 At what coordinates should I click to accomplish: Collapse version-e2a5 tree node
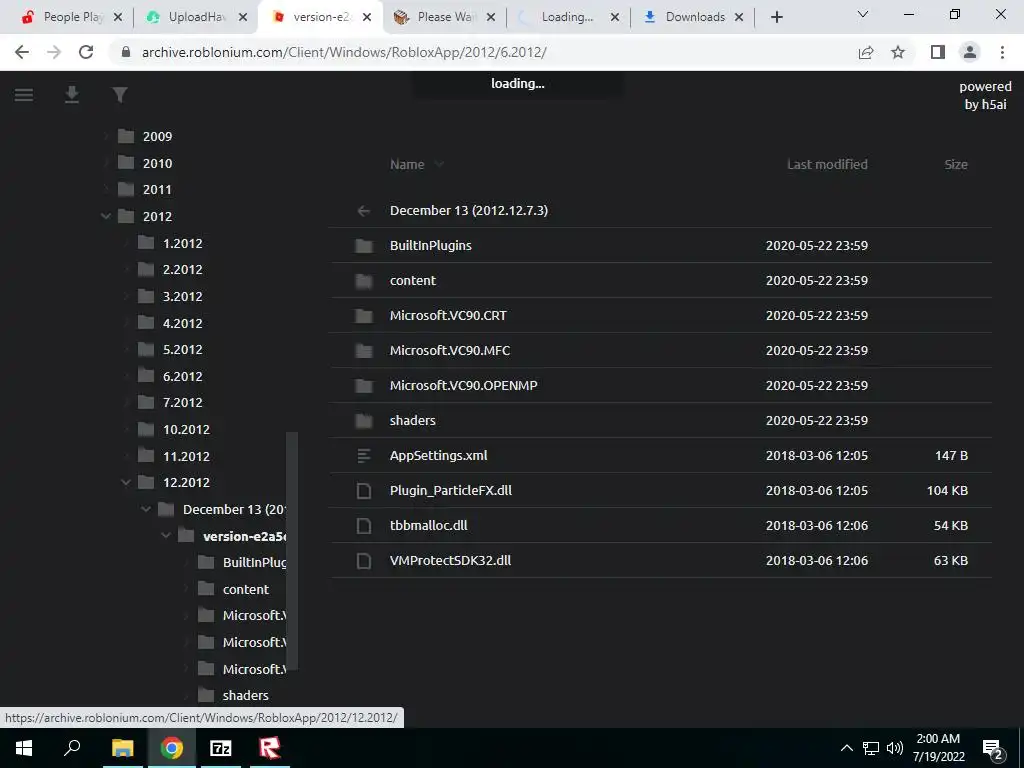[166, 536]
